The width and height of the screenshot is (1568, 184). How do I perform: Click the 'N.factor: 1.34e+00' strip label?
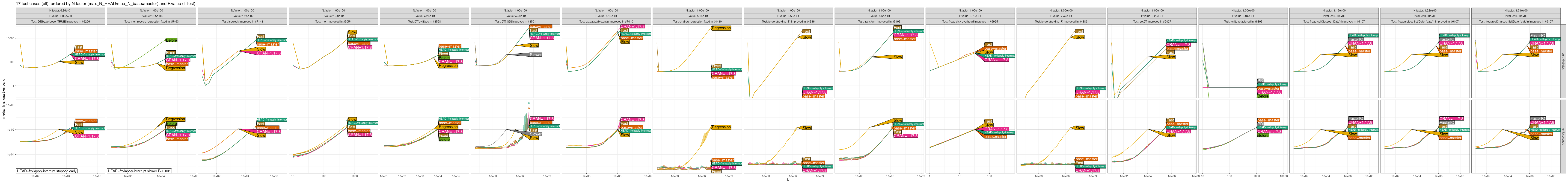point(1515,10)
